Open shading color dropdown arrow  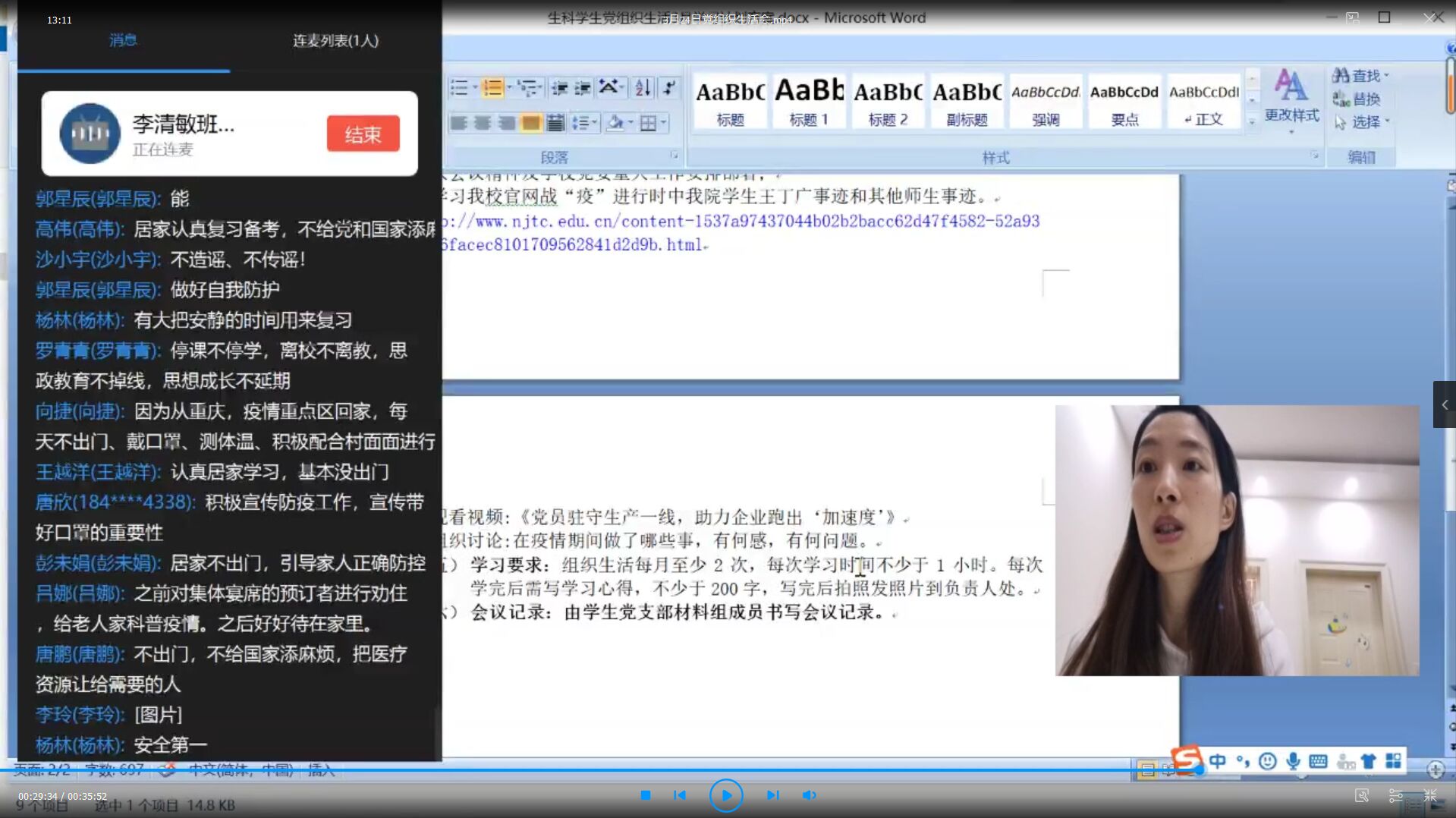click(631, 123)
